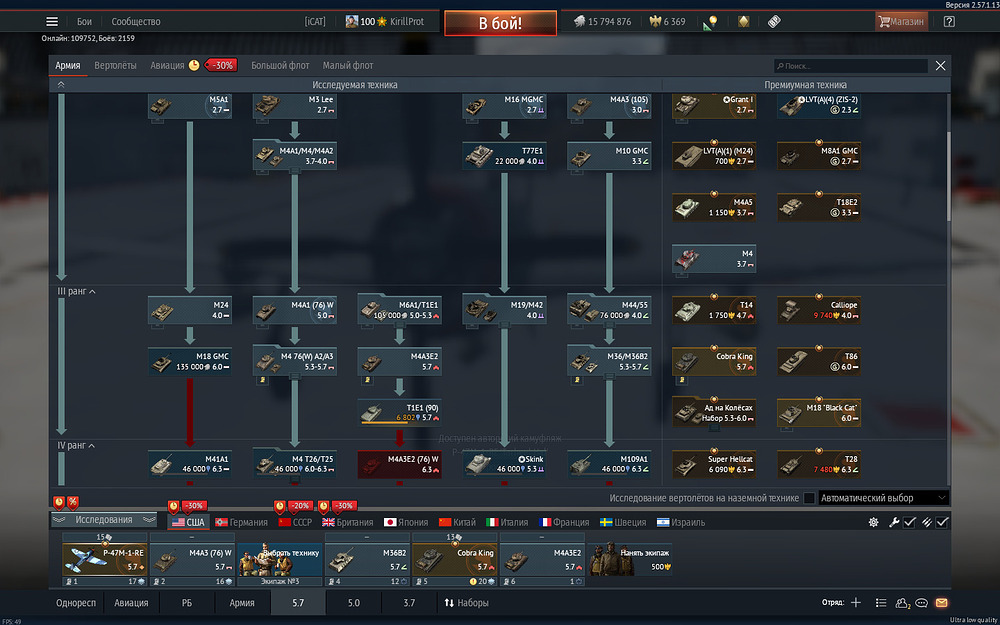The image size is (1000, 625).
Task: Expand the Исследования panel
Action: click(x=104, y=520)
